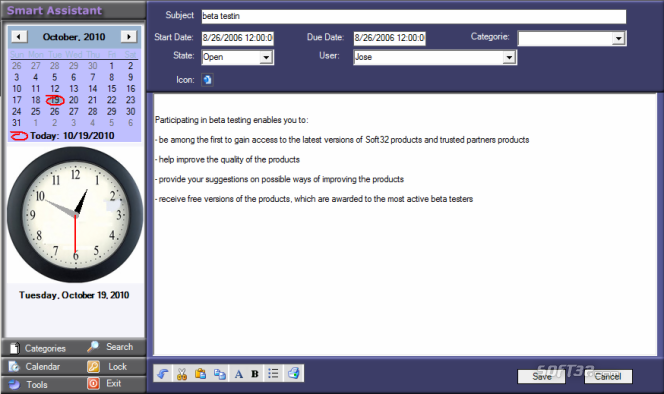This screenshot has height=394, width=664.
Task: Click the Lock key icon
Action: 93,366
